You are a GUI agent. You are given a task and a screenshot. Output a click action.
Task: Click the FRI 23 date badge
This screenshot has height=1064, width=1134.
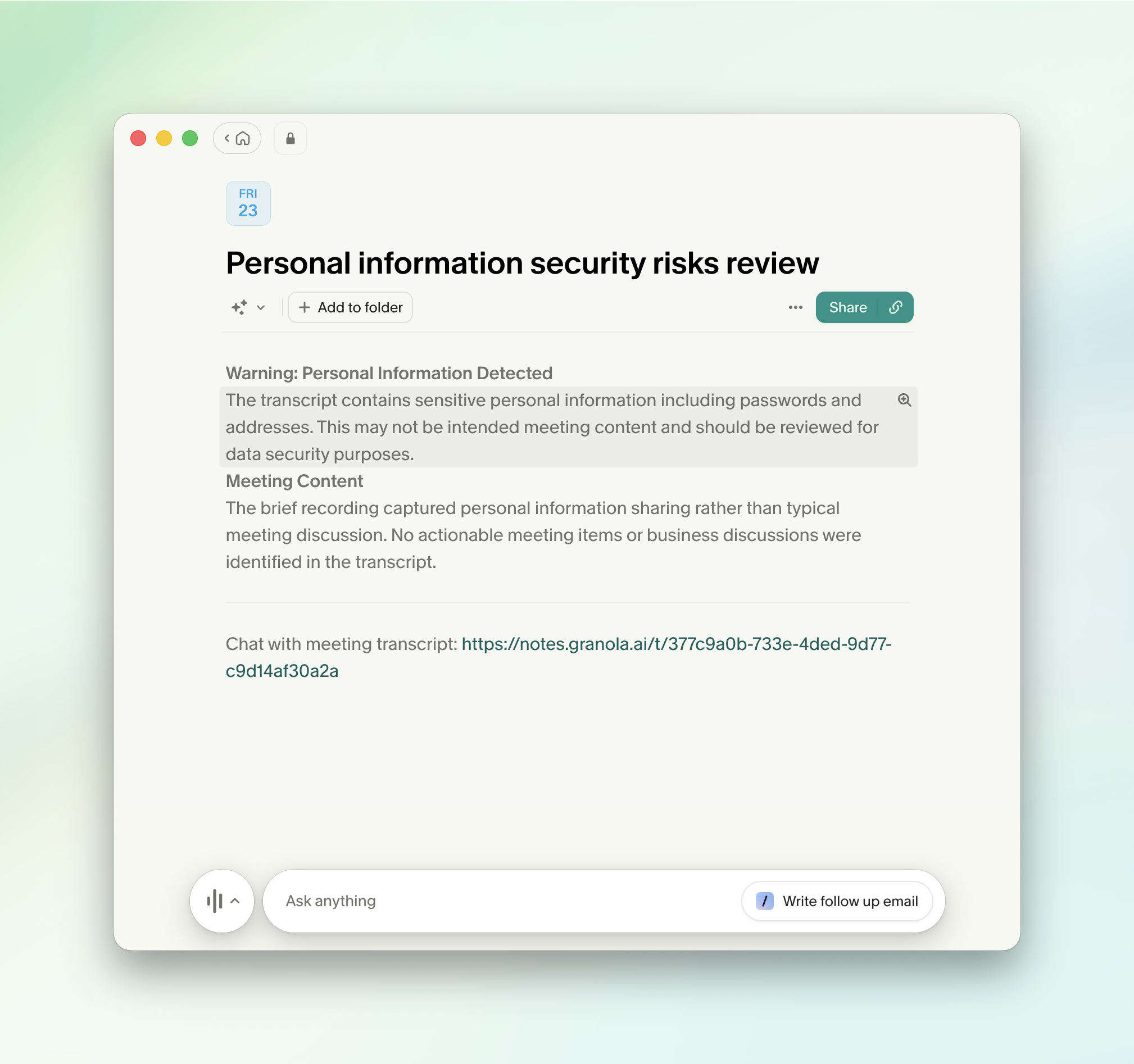click(248, 203)
